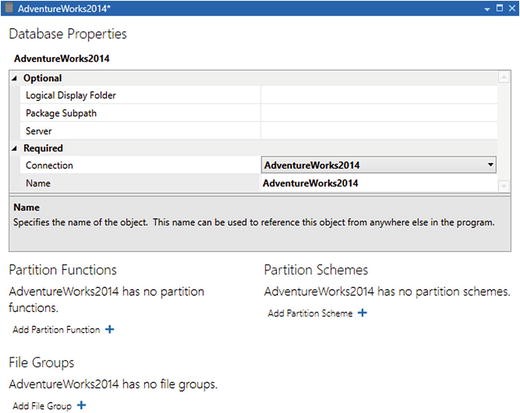Select the Connection property label
Viewport: 520px width, 413px height.
click(49, 165)
